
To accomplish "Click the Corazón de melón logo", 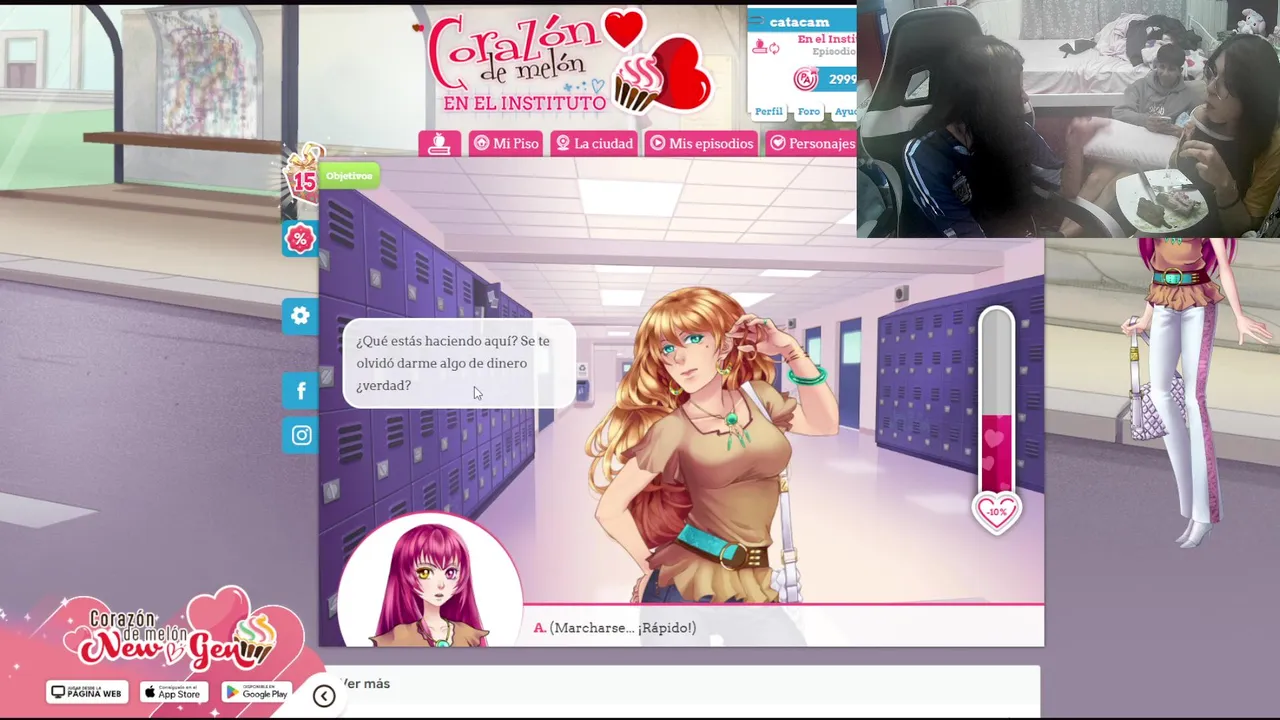I will (570, 62).
